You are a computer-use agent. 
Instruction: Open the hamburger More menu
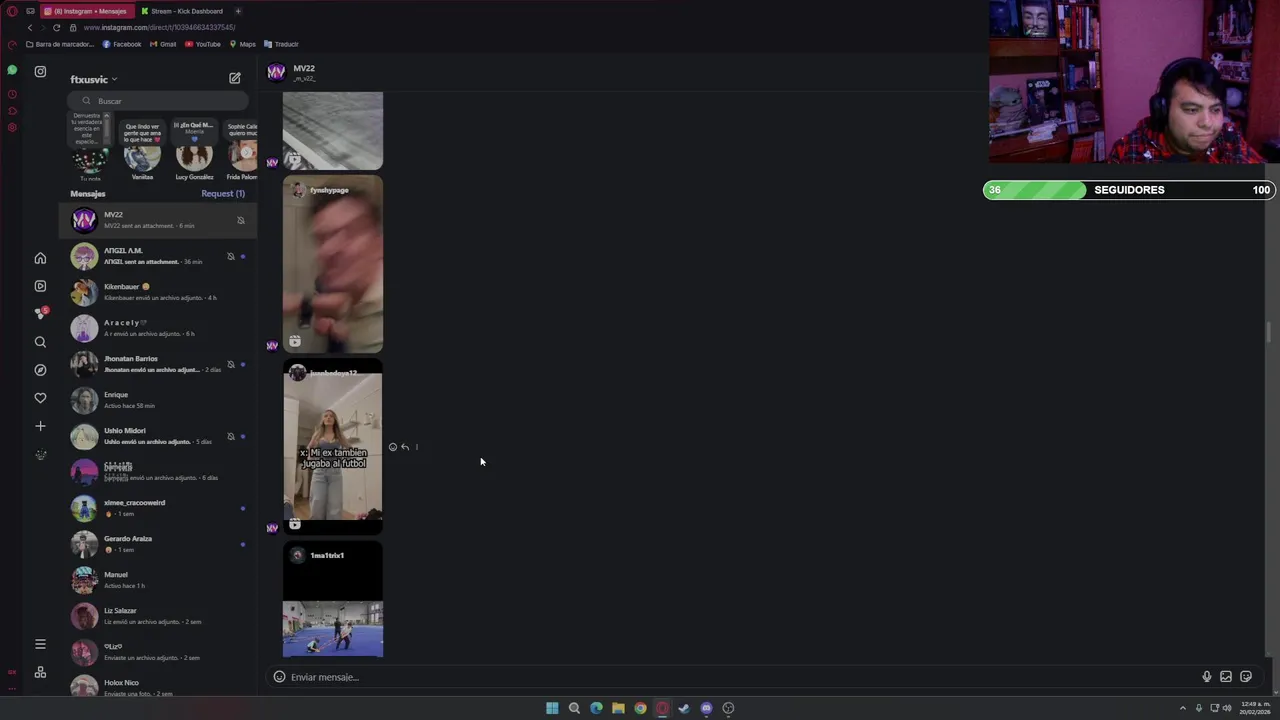pos(40,644)
